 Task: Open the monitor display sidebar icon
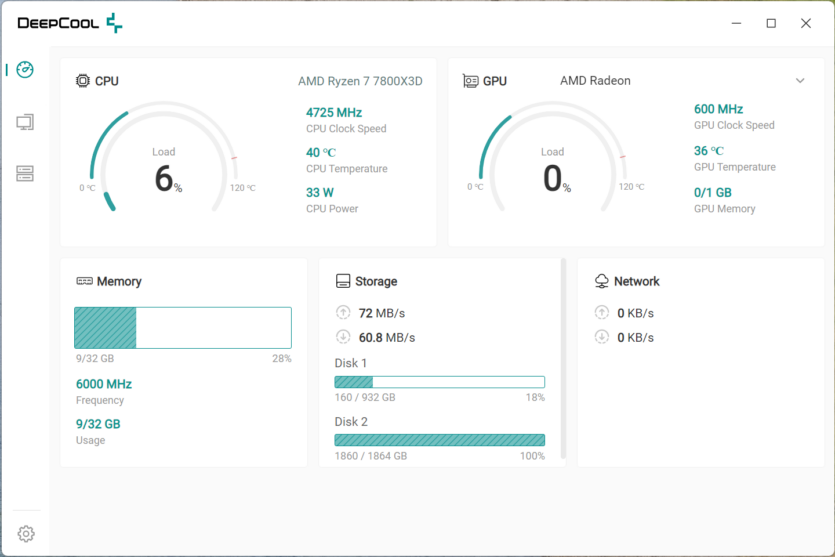(x=25, y=122)
